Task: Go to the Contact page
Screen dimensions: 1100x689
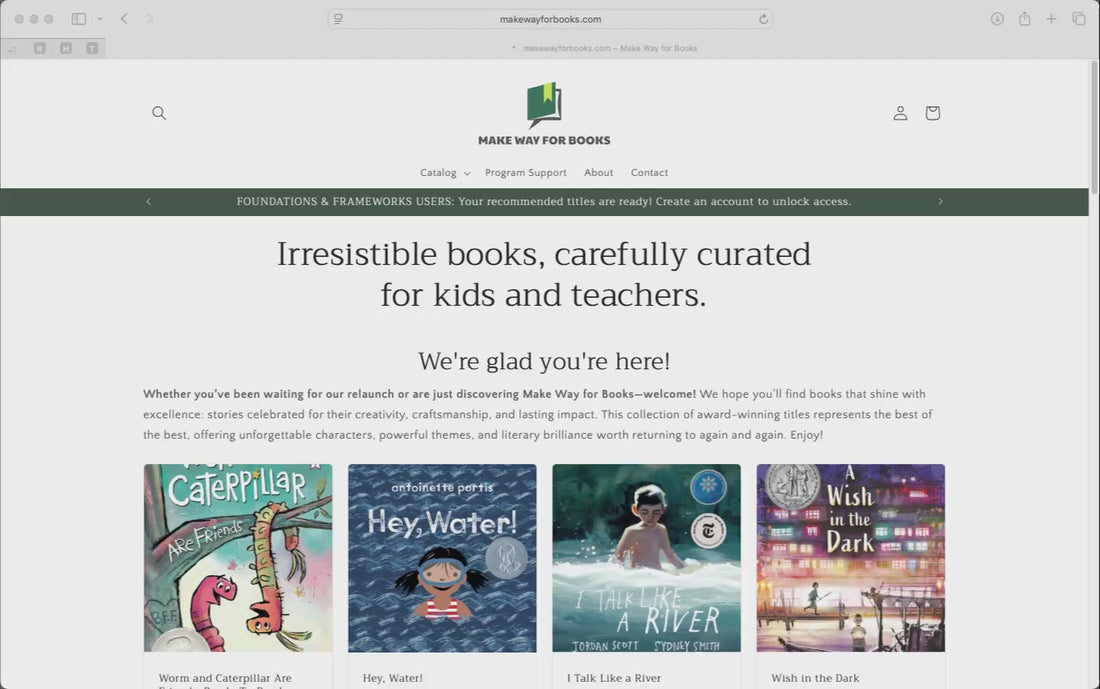Action: coord(649,173)
